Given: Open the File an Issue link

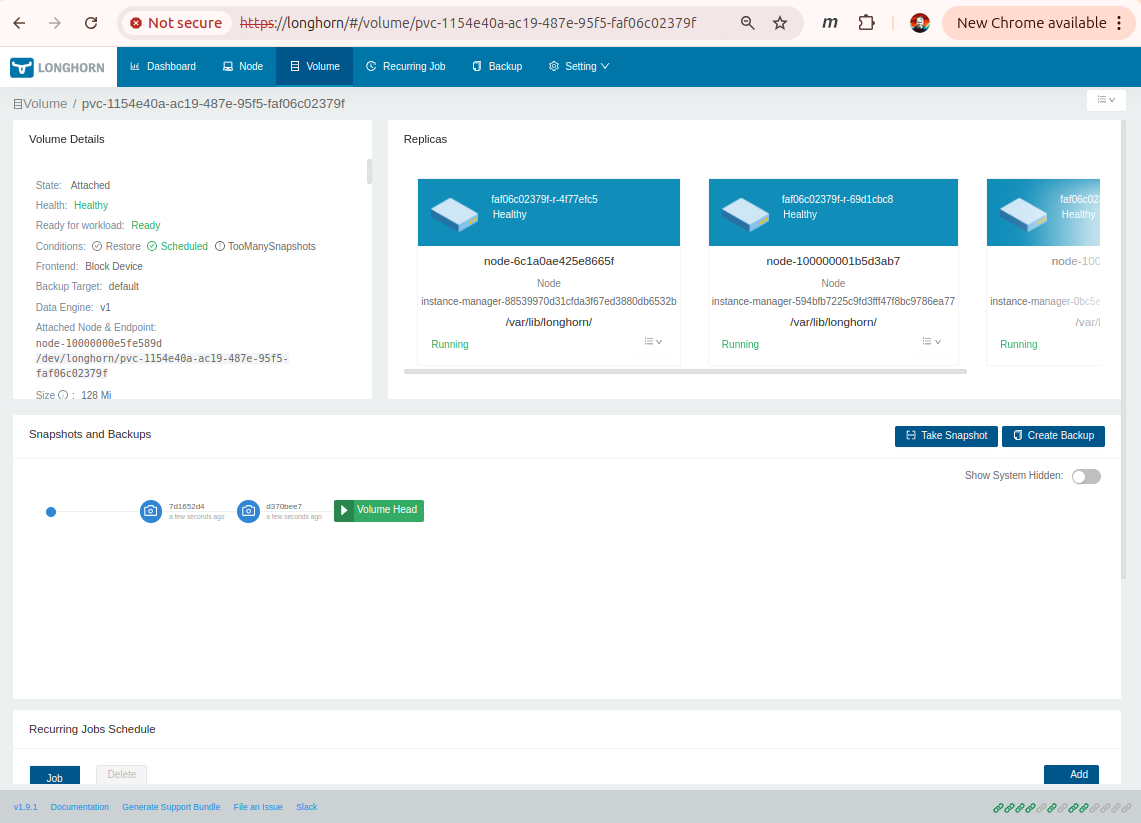Looking at the screenshot, I should click(x=258, y=807).
